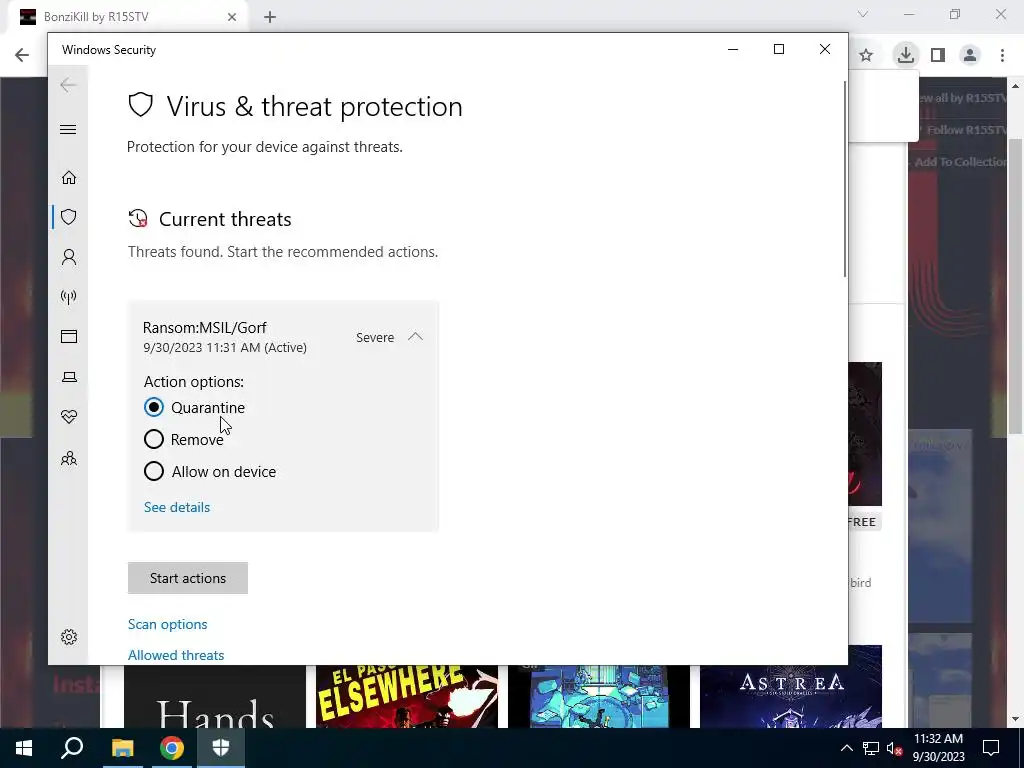Open Account protection person icon in sidebar

pos(69,257)
